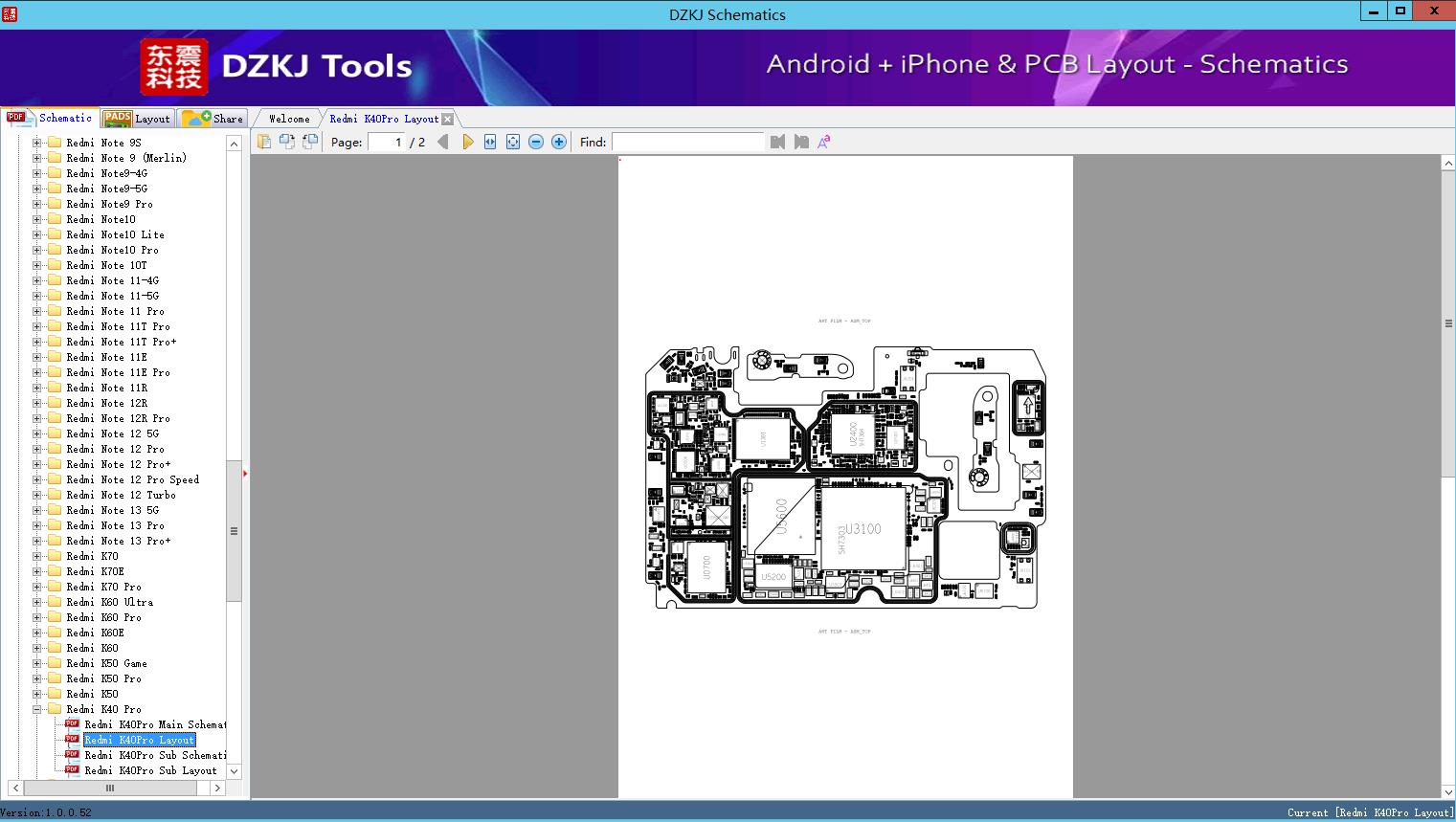Zoom in with the plus icon

(x=559, y=142)
